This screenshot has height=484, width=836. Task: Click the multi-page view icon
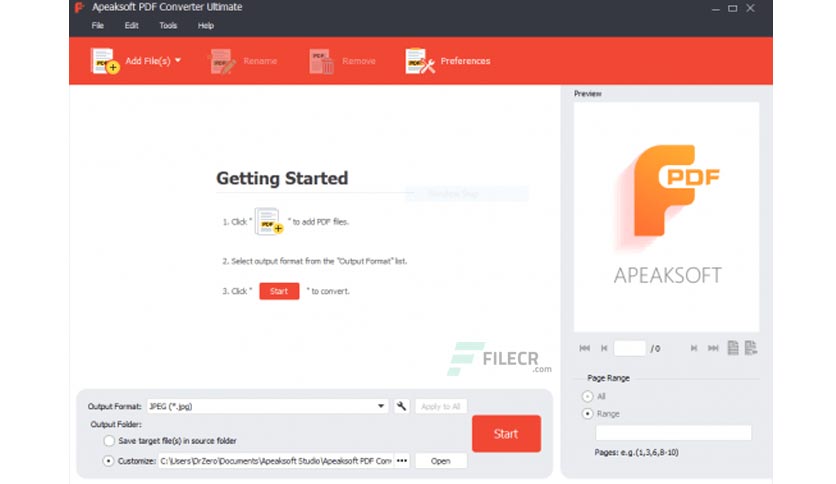coord(751,348)
